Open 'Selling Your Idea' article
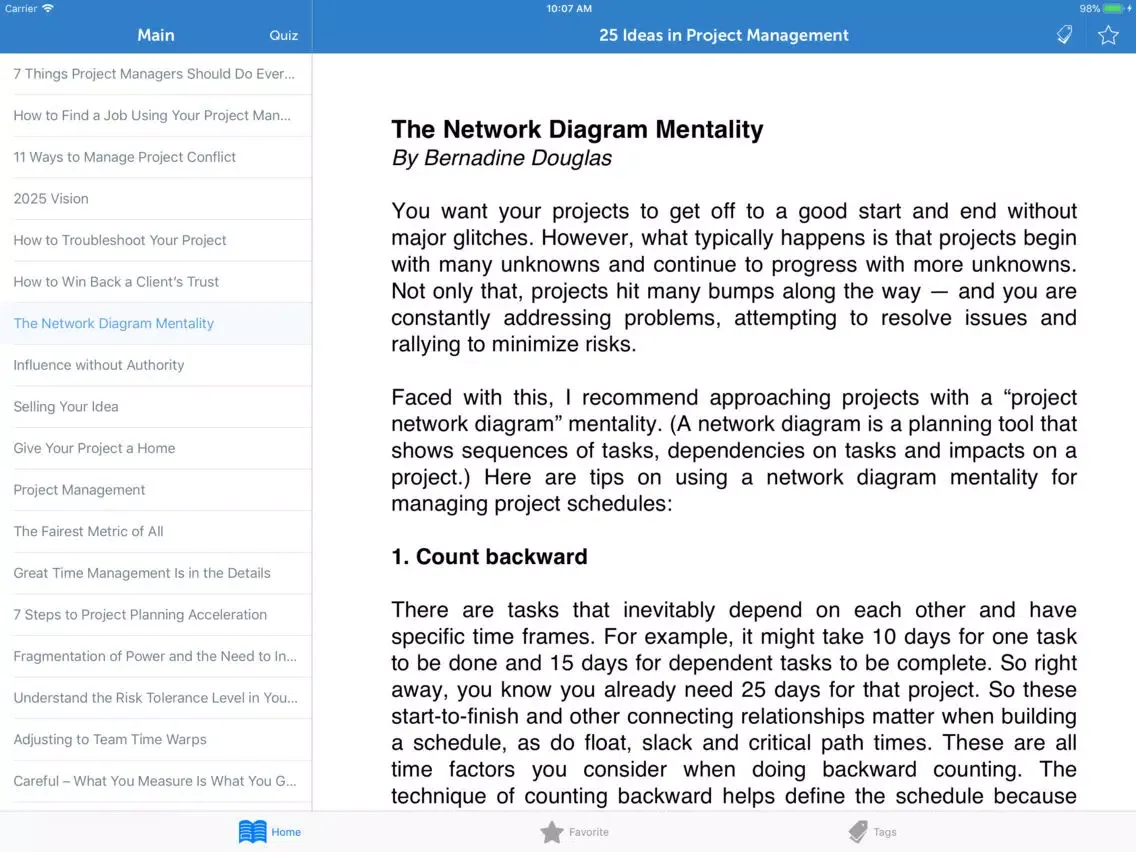The image size is (1136, 852). tap(156, 406)
